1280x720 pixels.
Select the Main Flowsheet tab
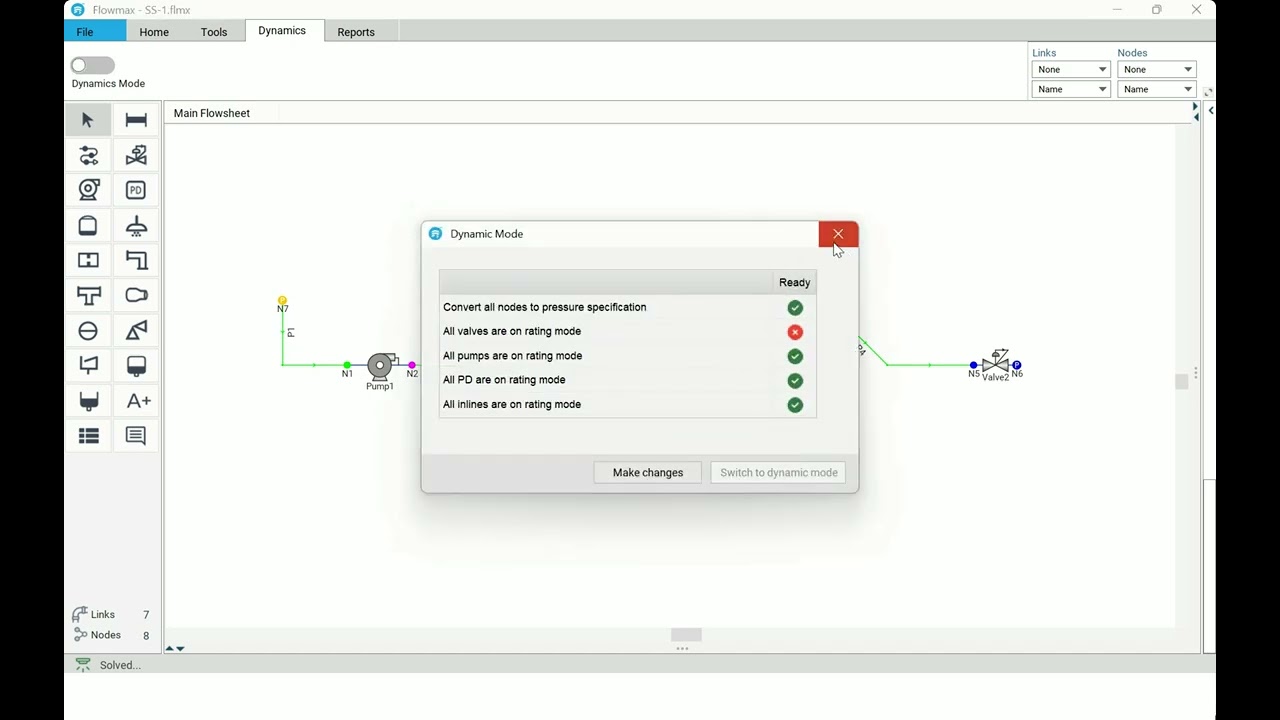click(x=212, y=113)
